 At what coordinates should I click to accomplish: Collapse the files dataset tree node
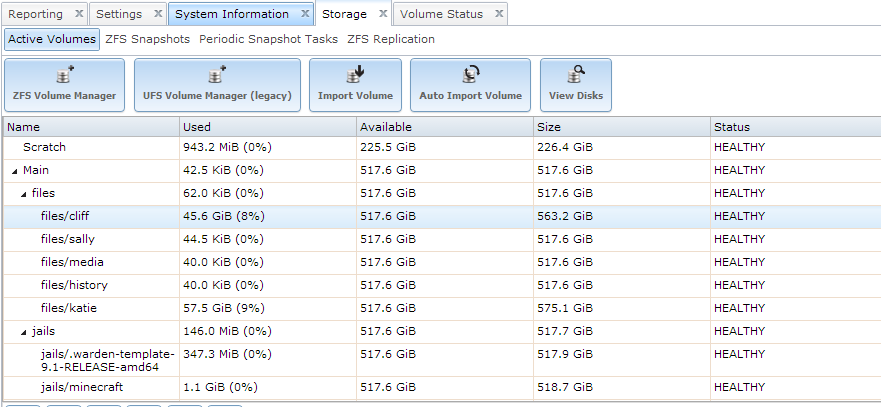pyautogui.click(x=24, y=193)
